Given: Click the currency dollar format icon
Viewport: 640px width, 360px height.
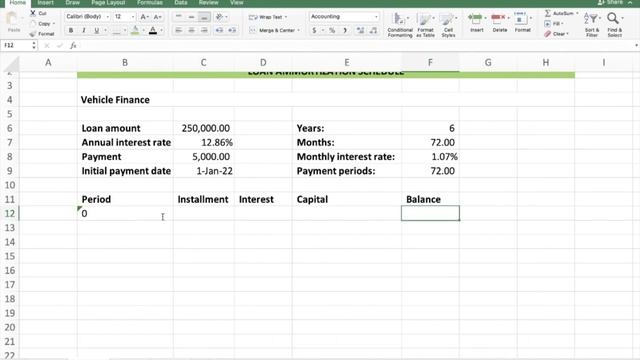Looking at the screenshot, I should (x=314, y=31).
